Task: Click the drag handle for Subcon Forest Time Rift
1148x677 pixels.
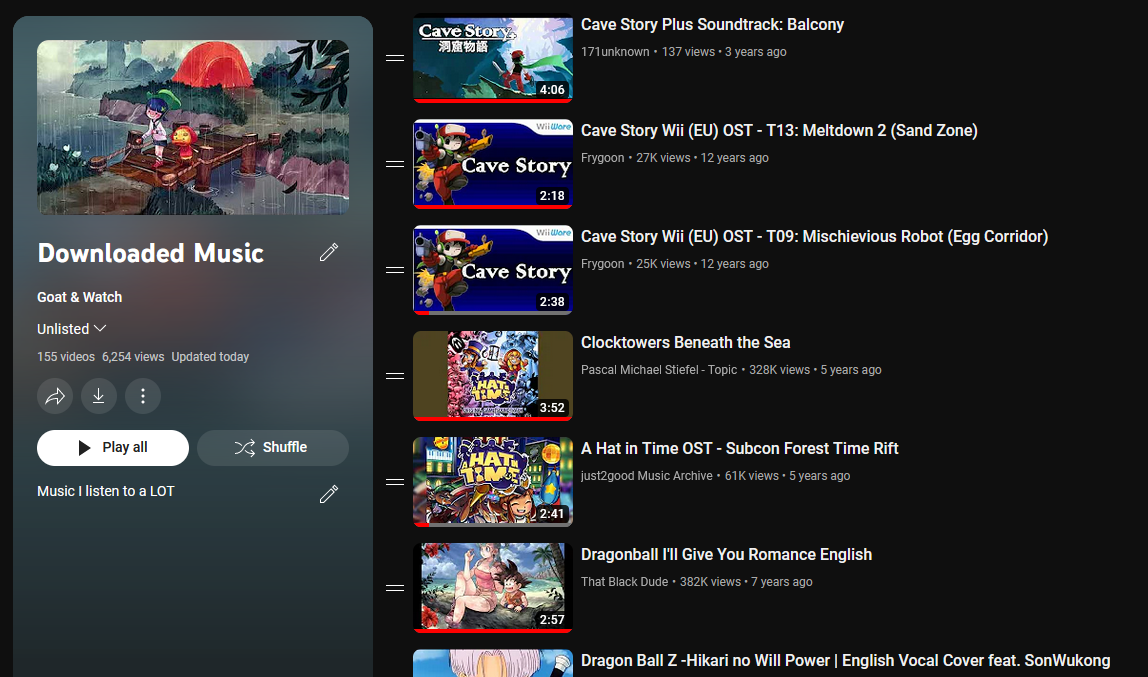Action: tap(395, 482)
